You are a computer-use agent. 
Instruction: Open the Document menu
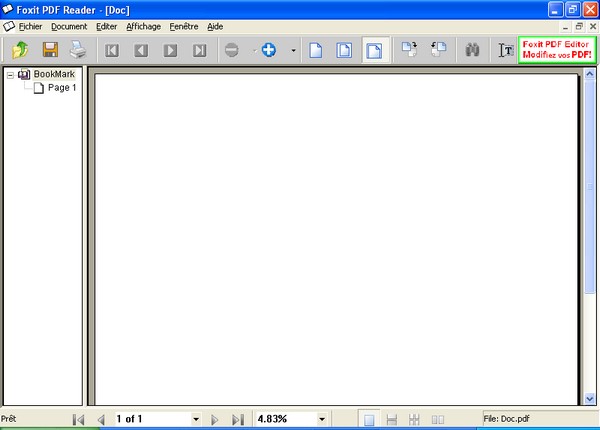click(69, 26)
